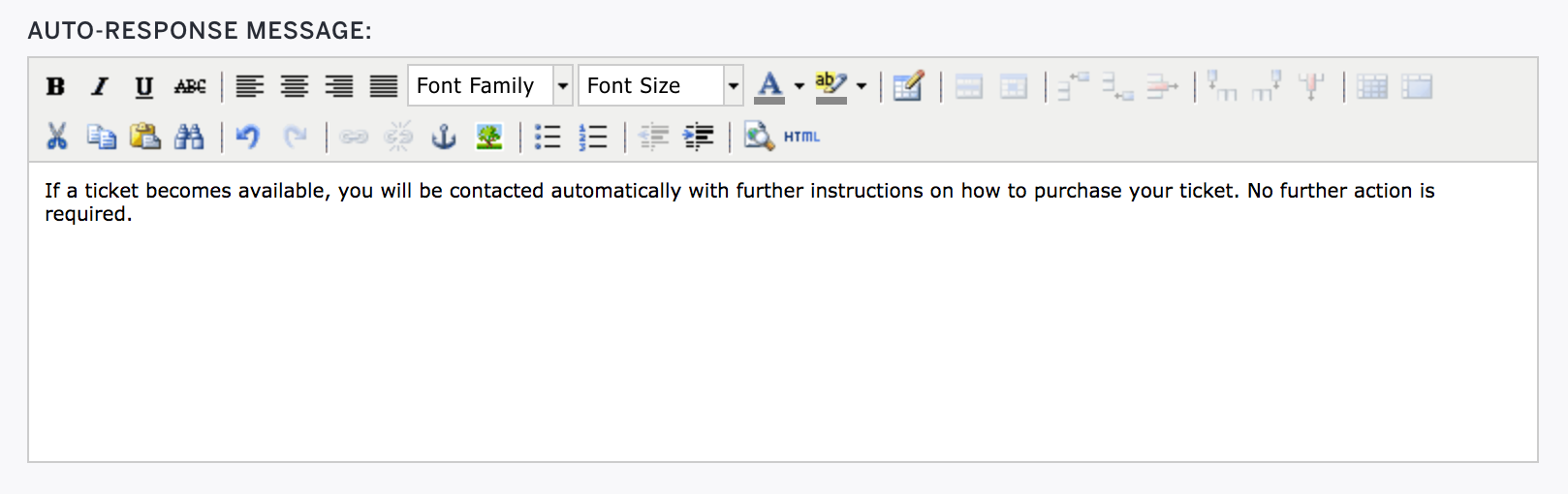
Task: Create a bulleted list
Action: click(548, 137)
